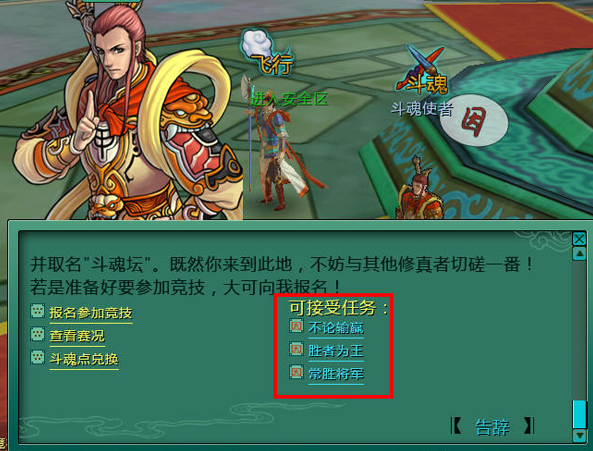Click the dialog icon beside 斗魂点兑换

(37, 357)
